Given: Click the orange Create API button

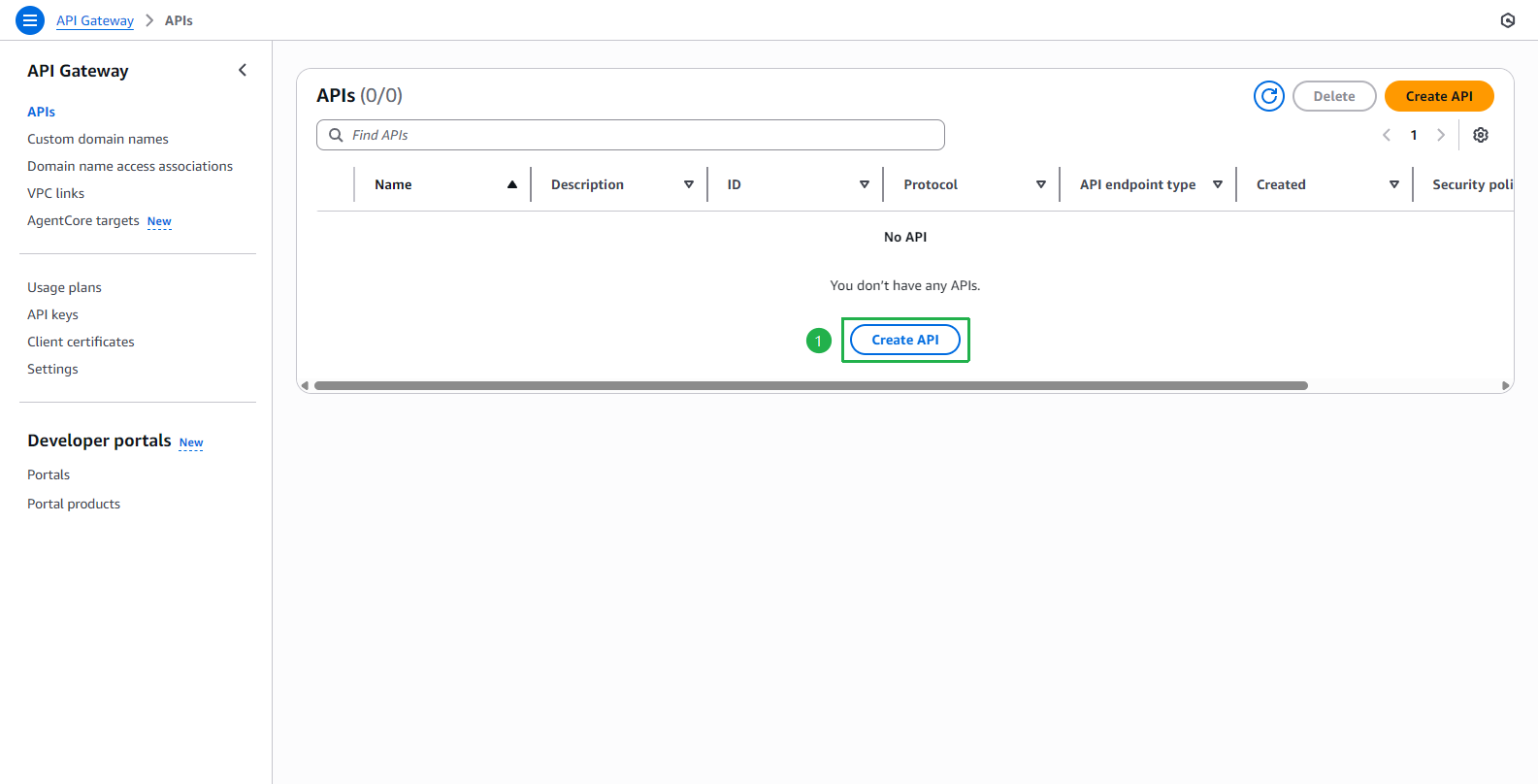Looking at the screenshot, I should (1439, 96).
